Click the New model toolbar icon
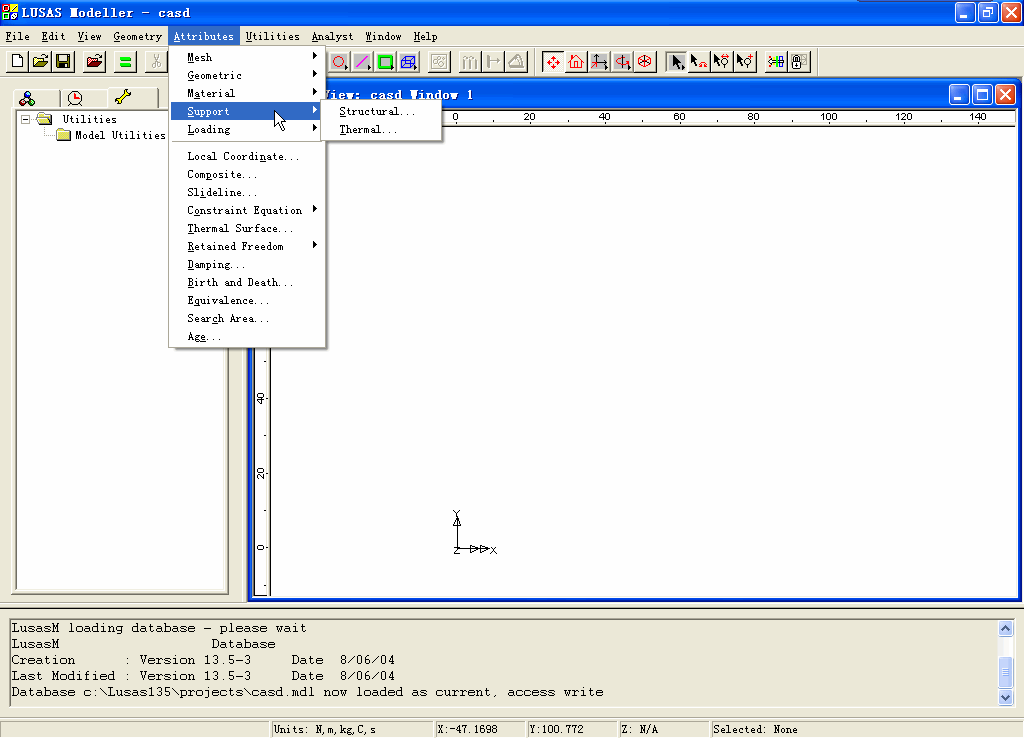Viewport: 1024px width, 738px height. pos(18,62)
